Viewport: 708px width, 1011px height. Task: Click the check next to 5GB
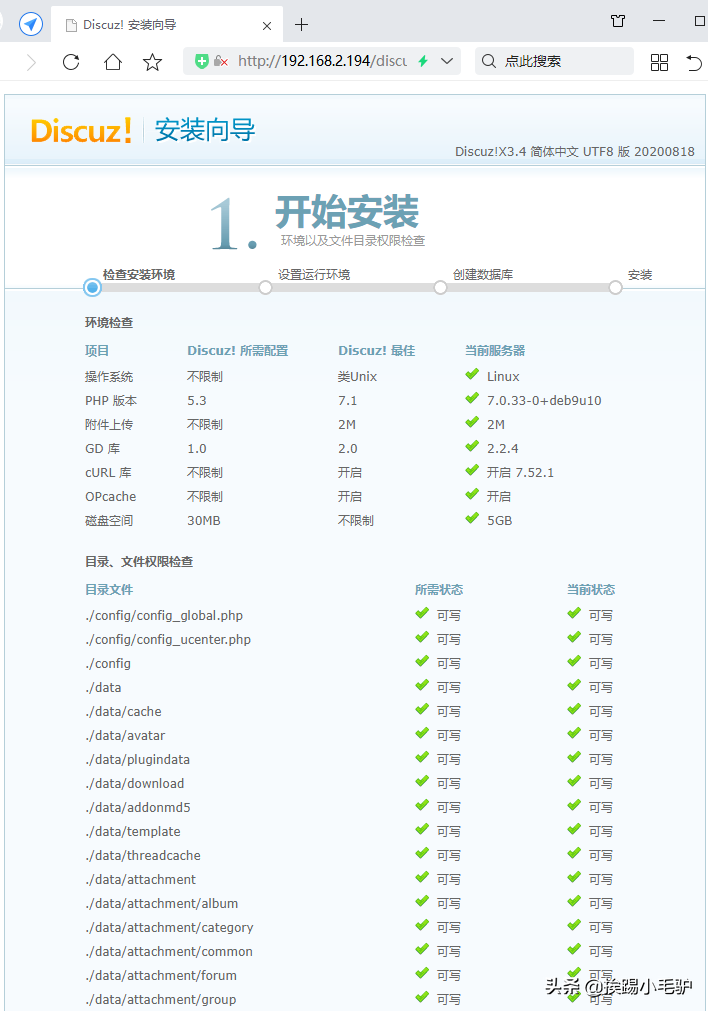472,518
